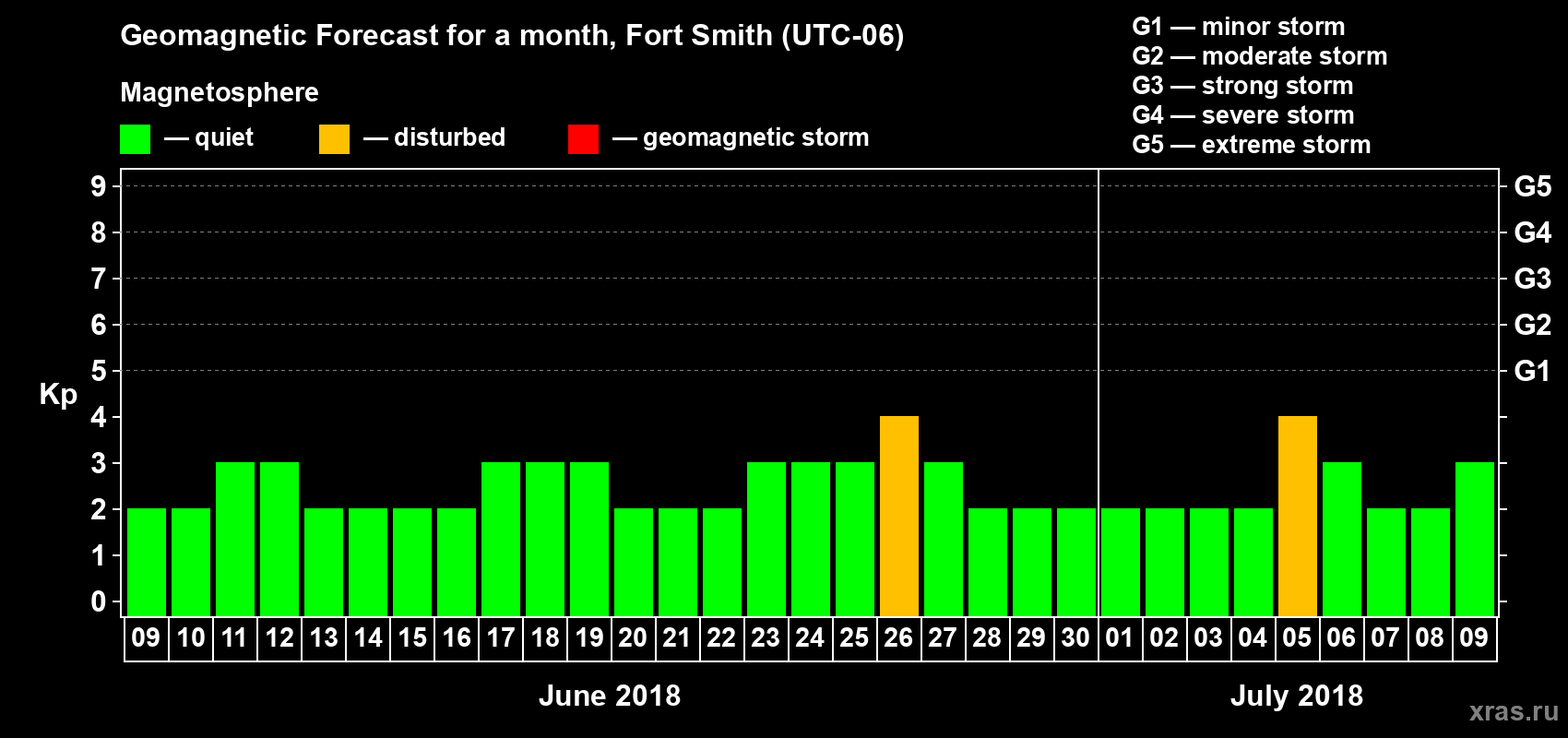Screen dimensions: 1568x738
Task: Click the green bar above June 25
Action: point(855,539)
